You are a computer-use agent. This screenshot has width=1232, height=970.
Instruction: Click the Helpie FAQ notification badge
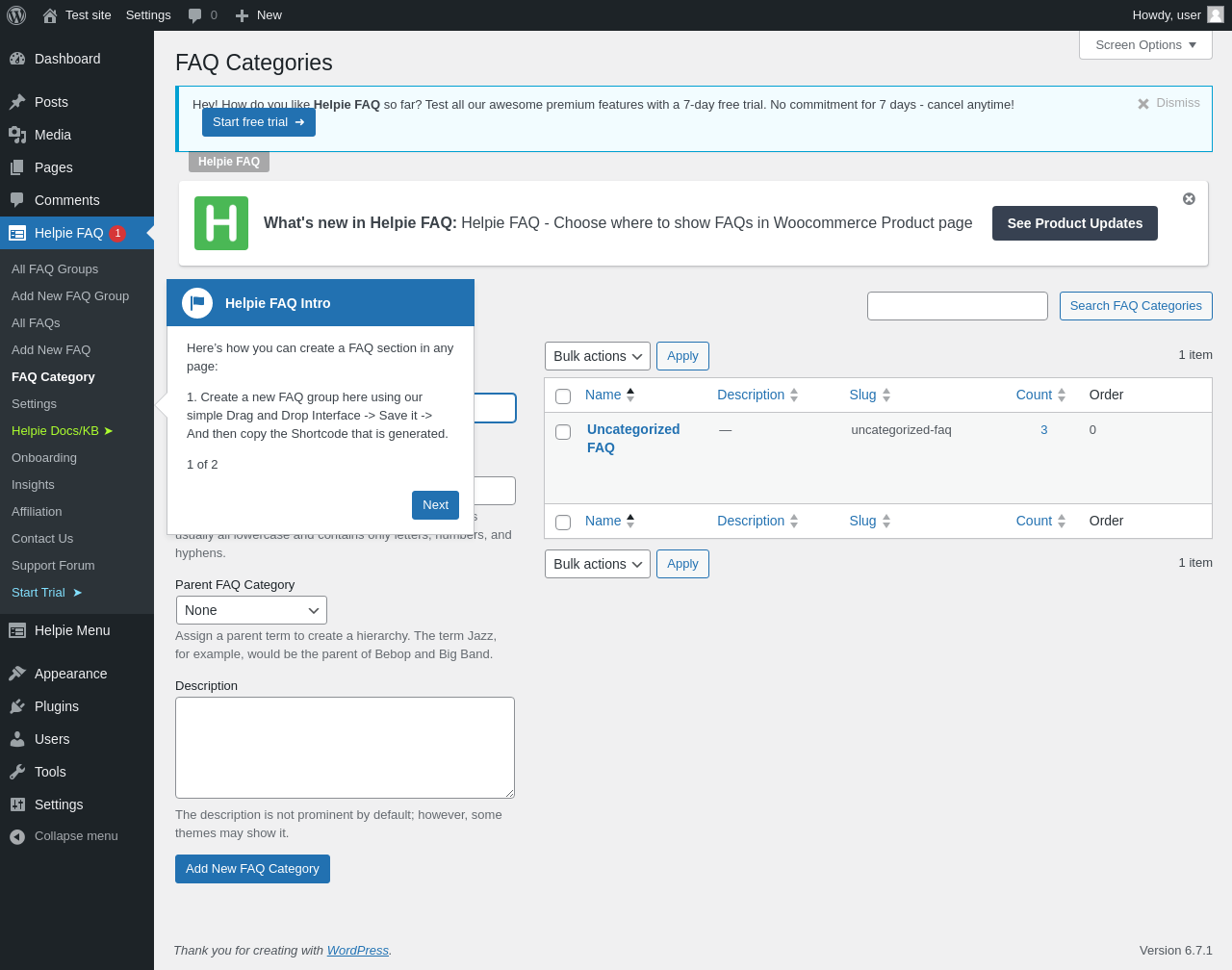[117, 233]
